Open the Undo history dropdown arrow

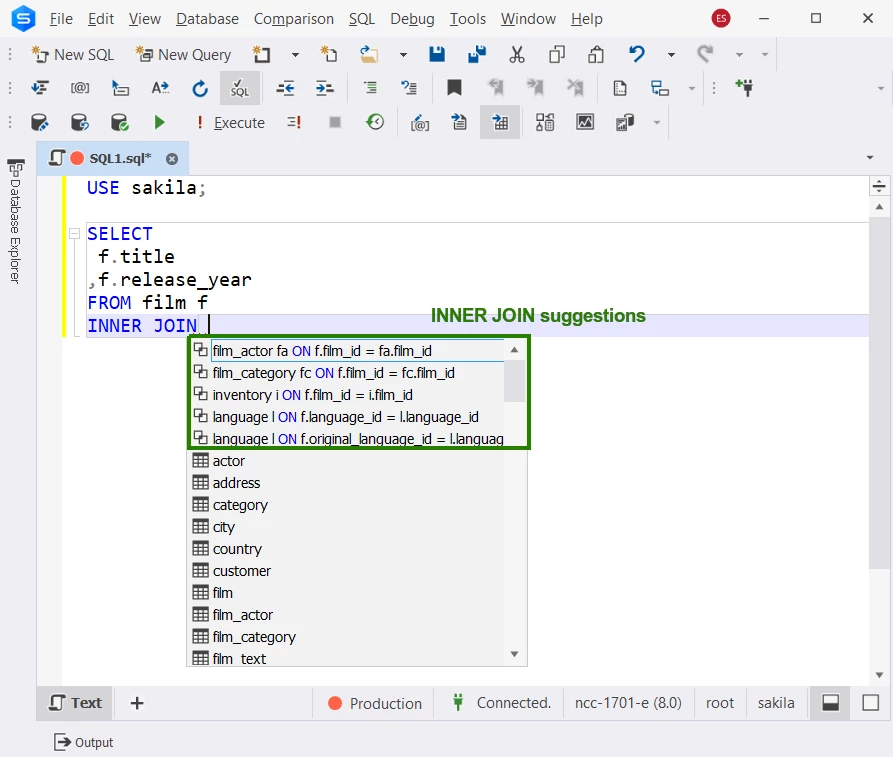671,55
